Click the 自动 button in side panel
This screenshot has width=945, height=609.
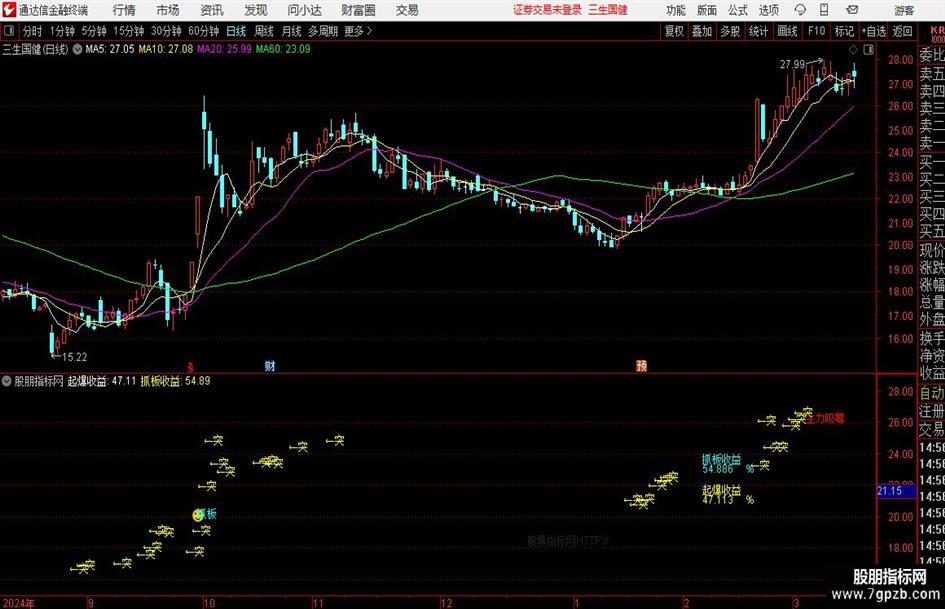pos(932,394)
